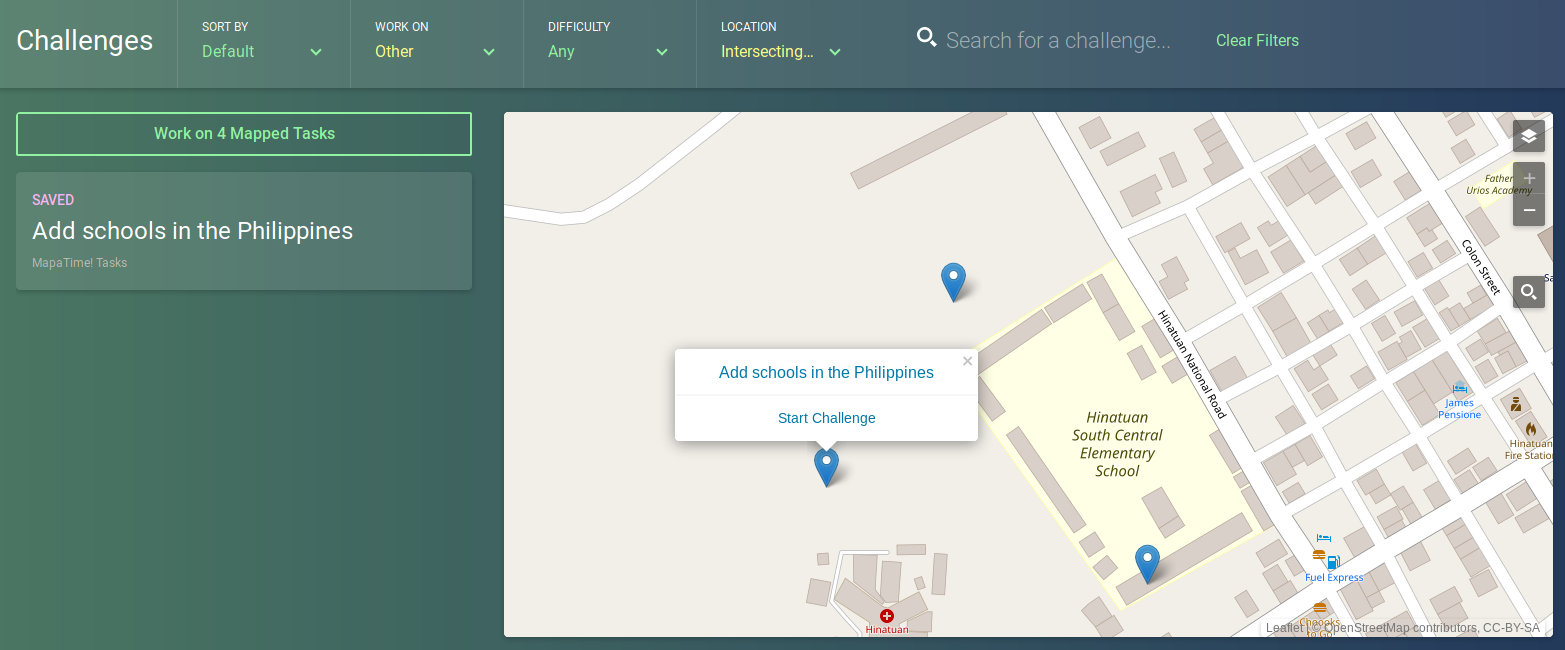This screenshot has height=650, width=1565.
Task: Click Start Challenge in the popup
Action: tap(826, 418)
